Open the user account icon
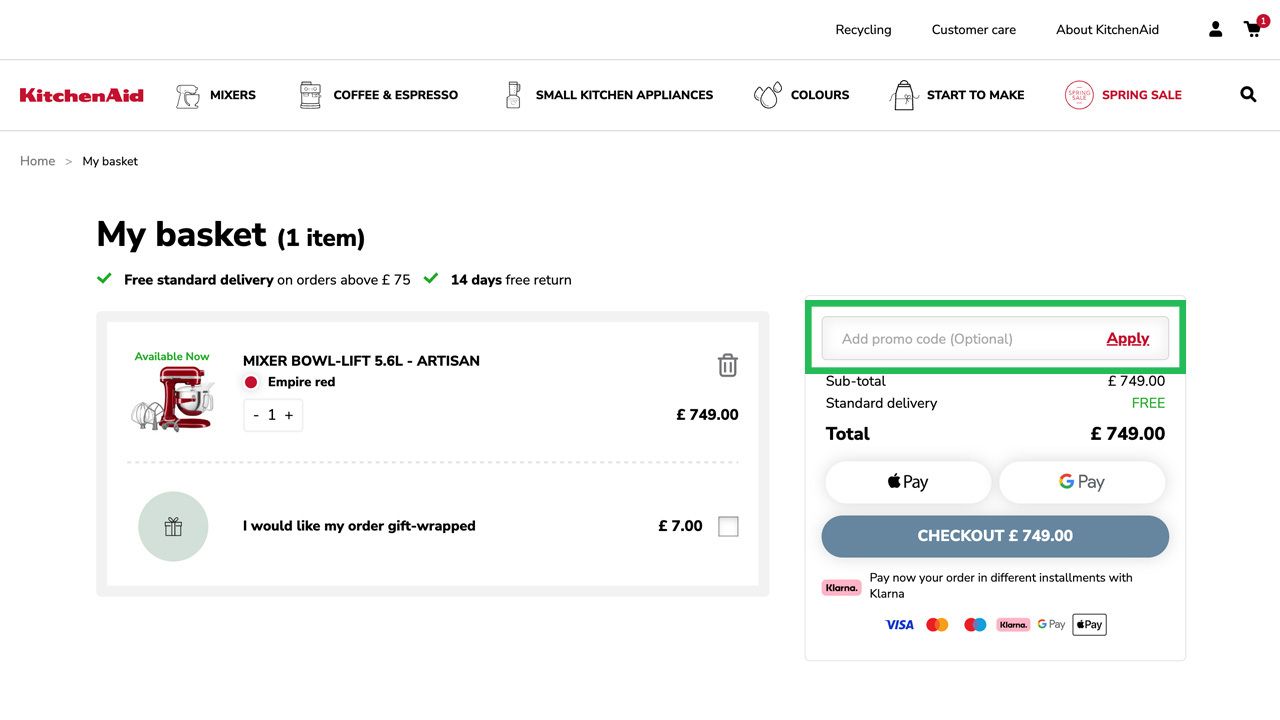The height and width of the screenshot is (720, 1280). 1215,29
